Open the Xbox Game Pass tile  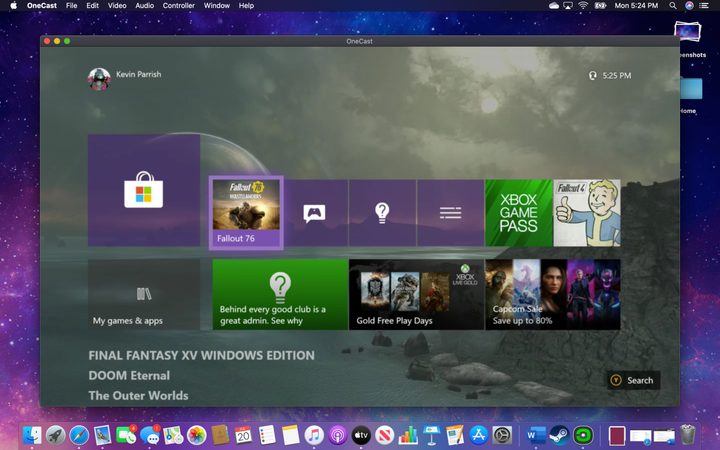[x=518, y=213]
